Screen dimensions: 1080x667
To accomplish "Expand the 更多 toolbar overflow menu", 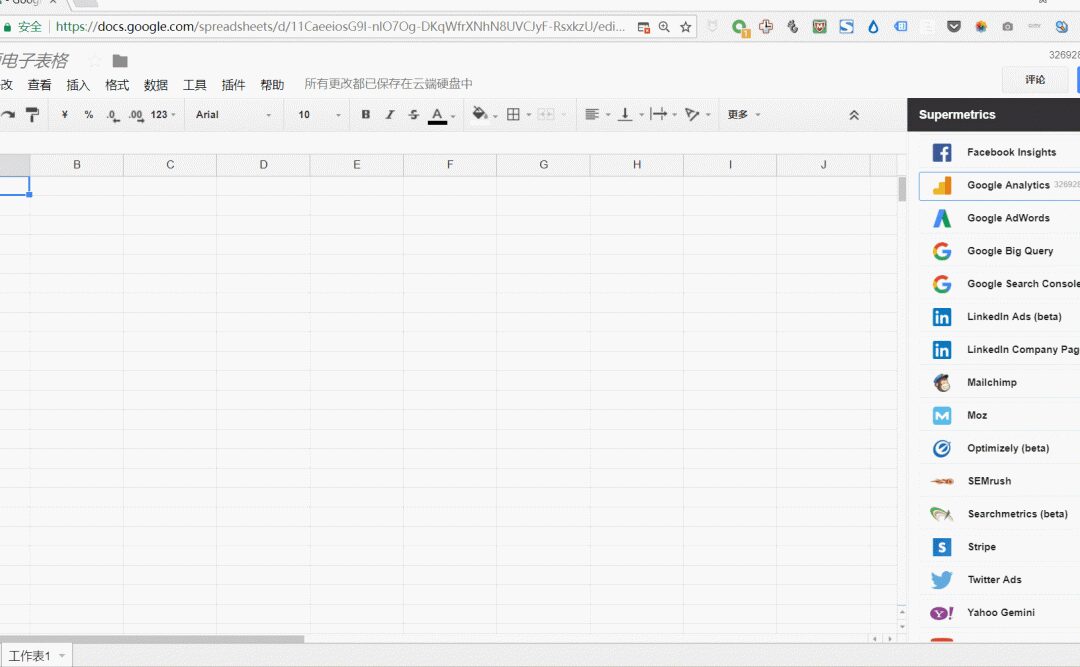I will click(744, 114).
